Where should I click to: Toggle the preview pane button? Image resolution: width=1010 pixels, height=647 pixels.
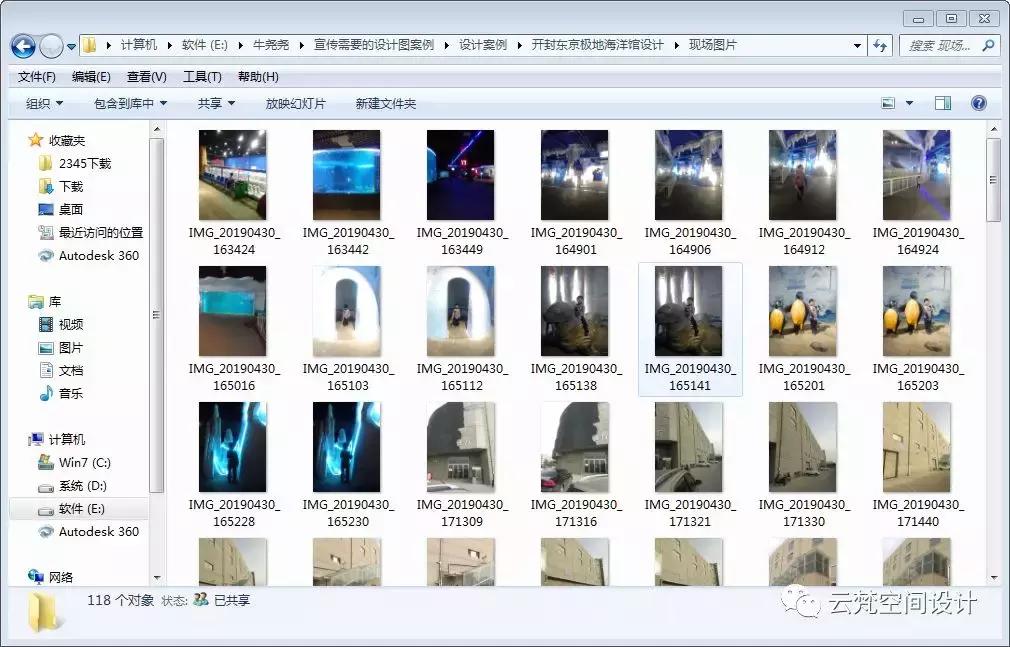[941, 103]
